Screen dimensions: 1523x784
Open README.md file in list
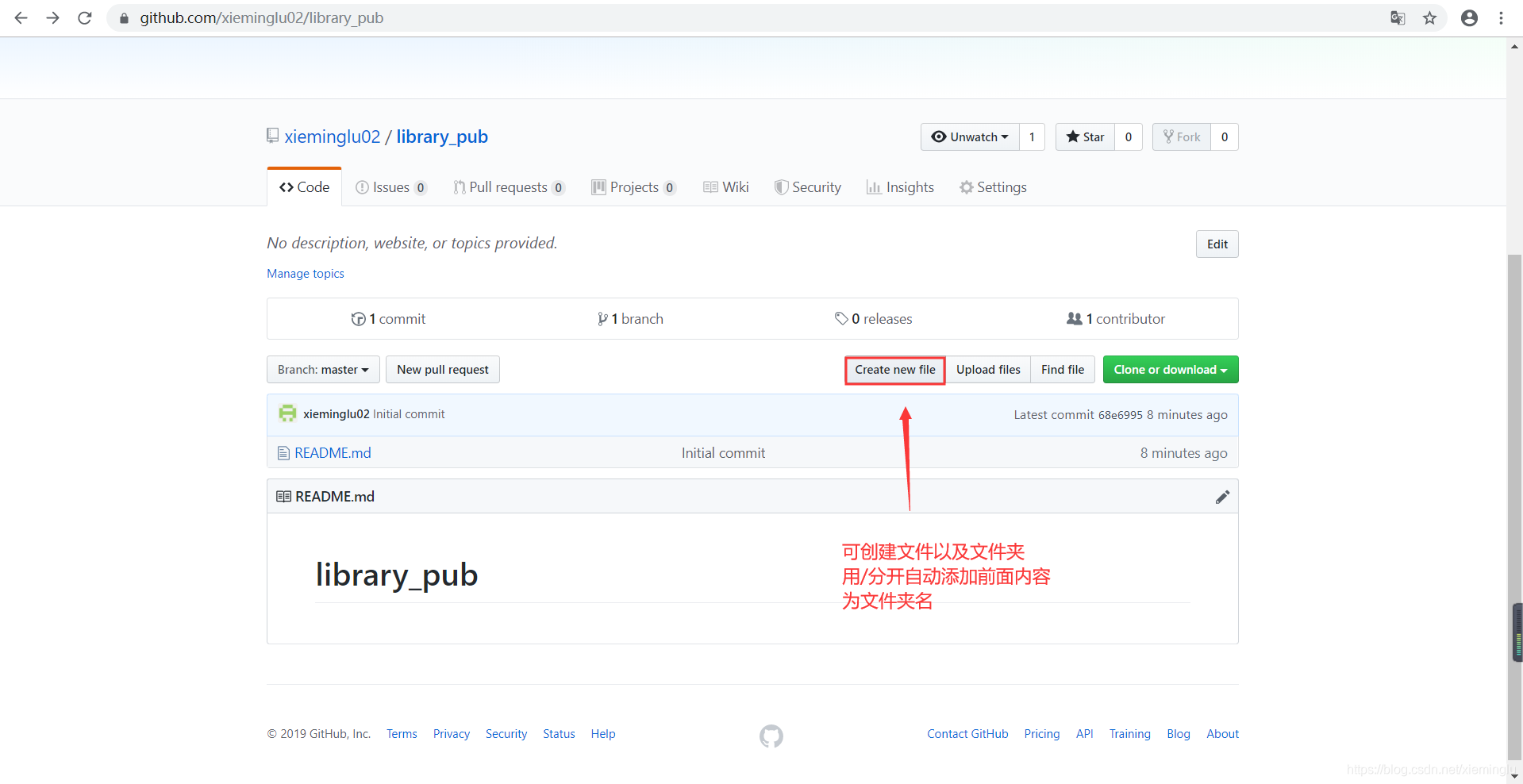coord(333,453)
